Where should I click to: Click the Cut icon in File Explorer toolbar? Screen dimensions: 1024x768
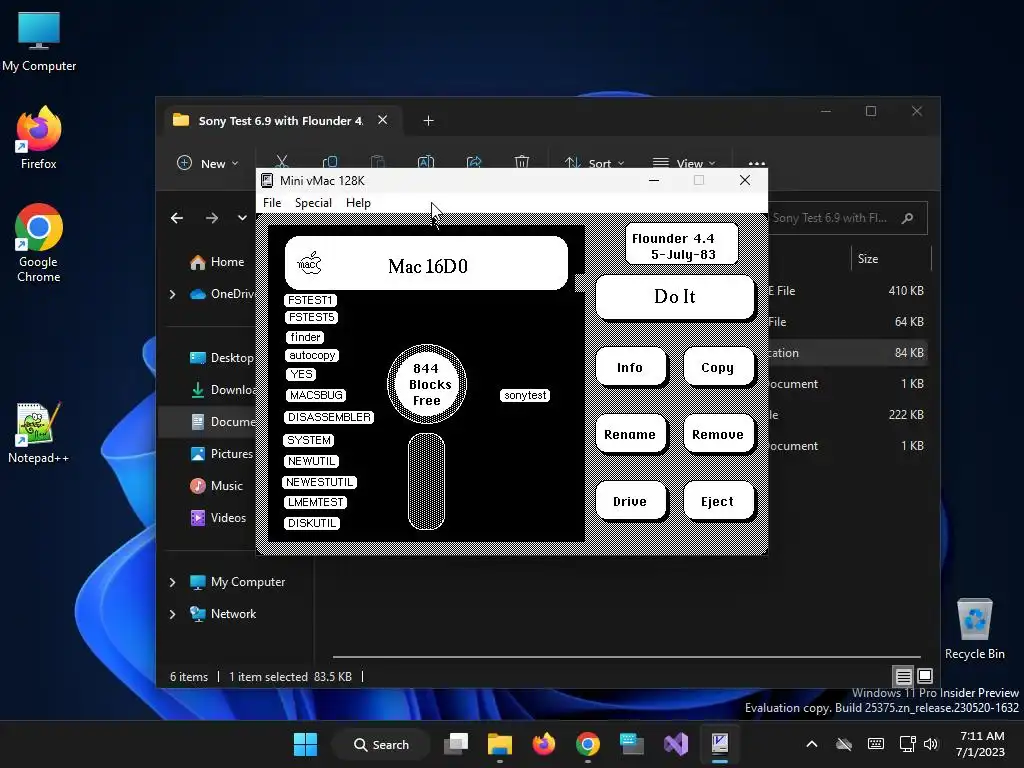point(282,161)
